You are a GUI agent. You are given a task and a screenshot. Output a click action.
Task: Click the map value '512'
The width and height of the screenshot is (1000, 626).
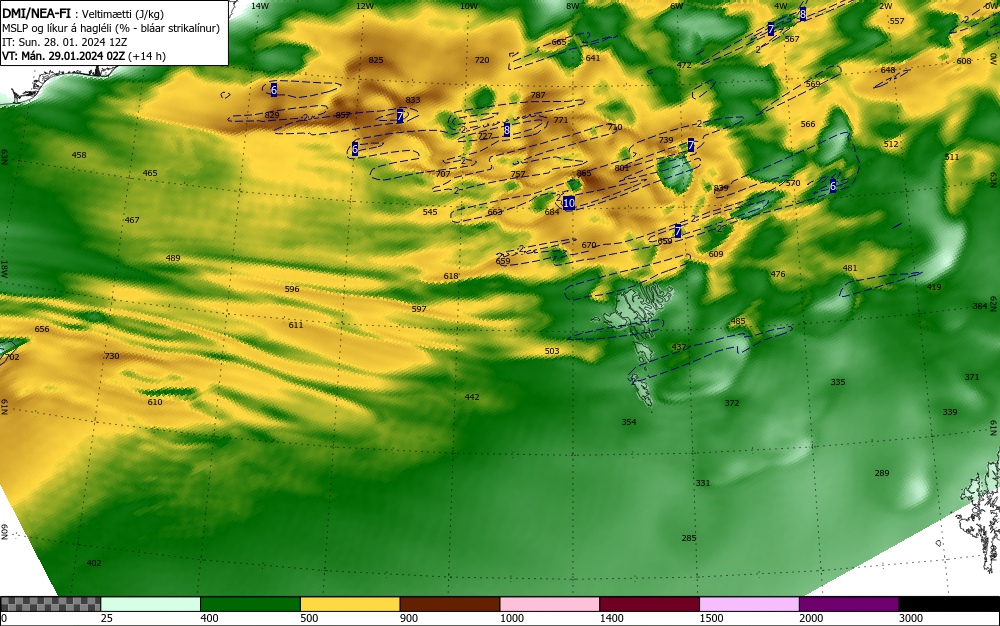[x=892, y=145]
